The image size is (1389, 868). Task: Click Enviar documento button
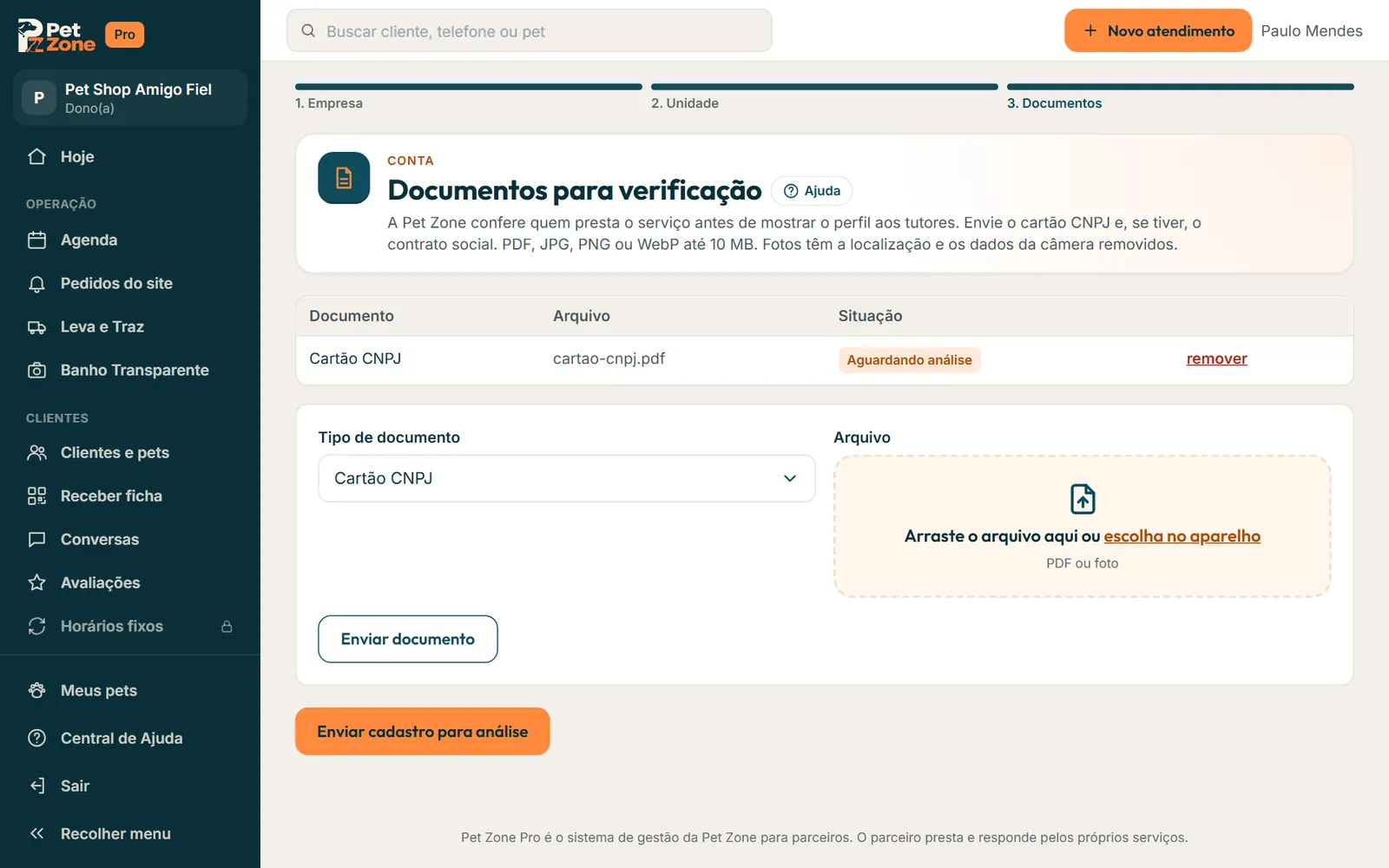[x=408, y=639]
